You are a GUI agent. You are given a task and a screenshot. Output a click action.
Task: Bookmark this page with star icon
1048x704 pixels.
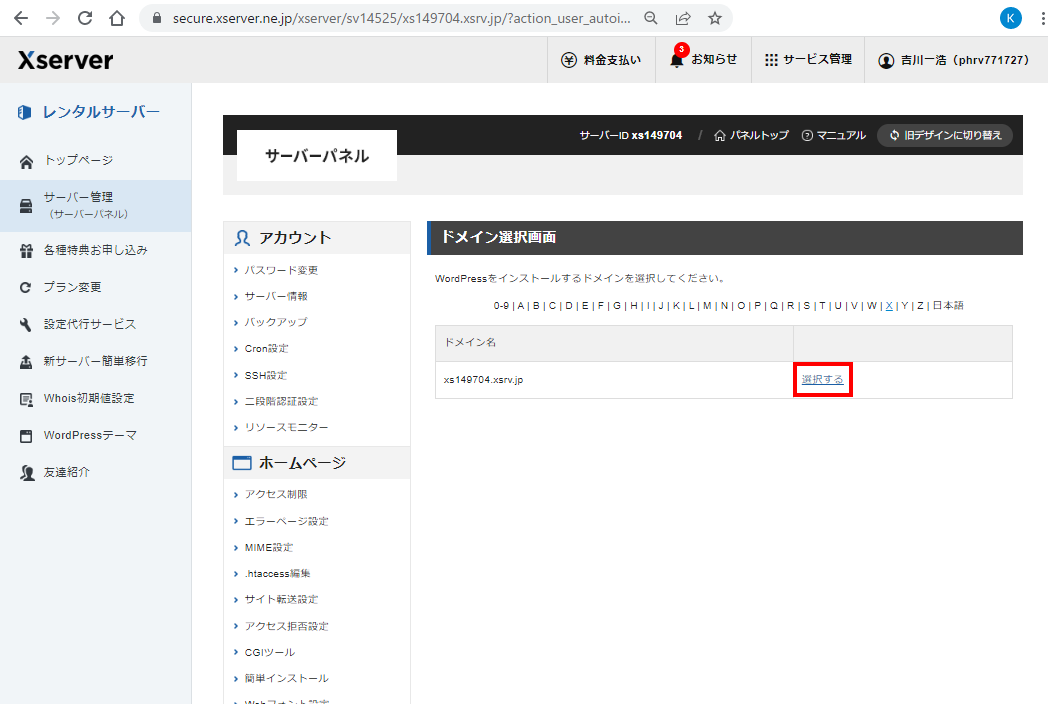point(715,18)
